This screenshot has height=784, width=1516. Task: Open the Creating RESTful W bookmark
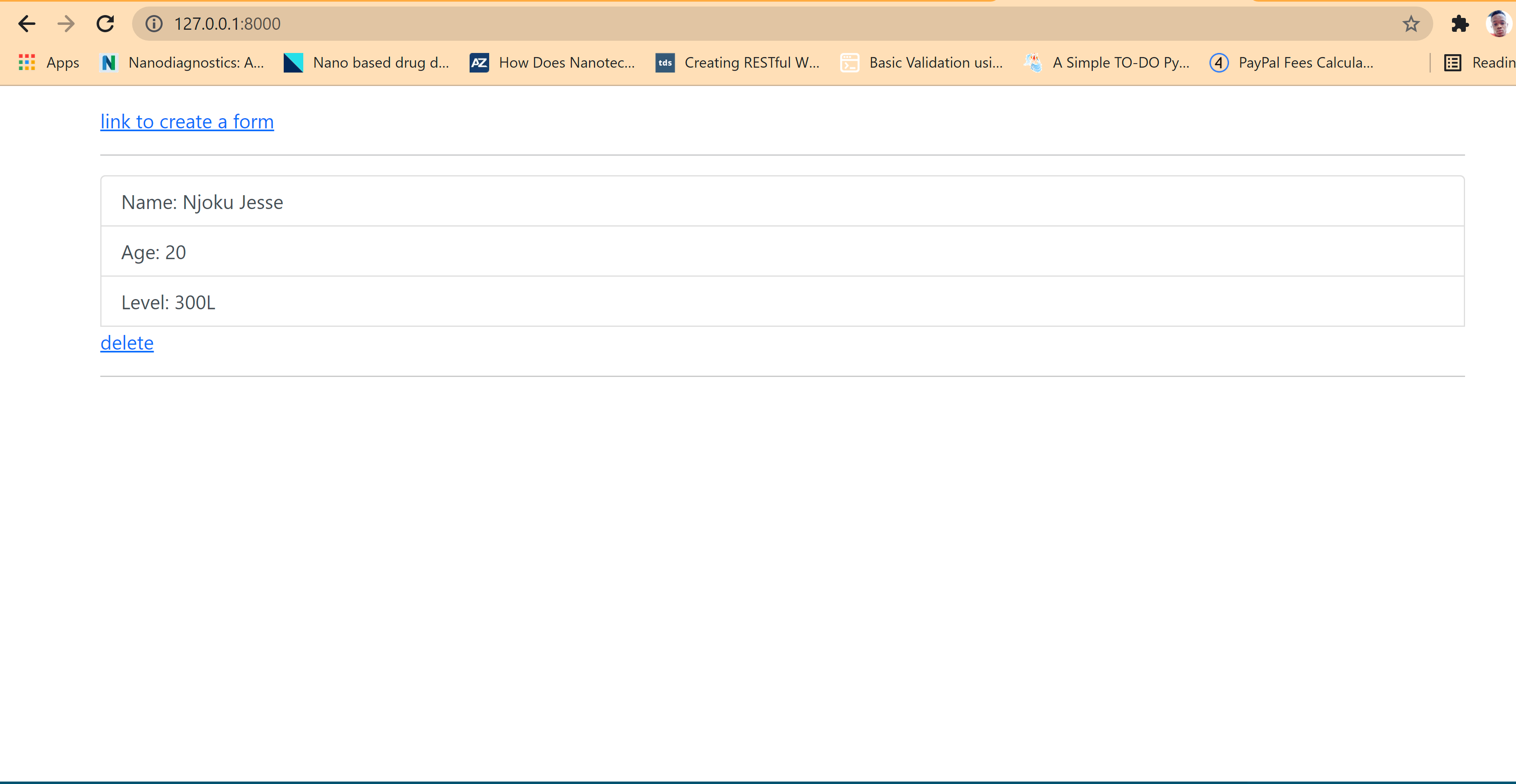click(738, 62)
